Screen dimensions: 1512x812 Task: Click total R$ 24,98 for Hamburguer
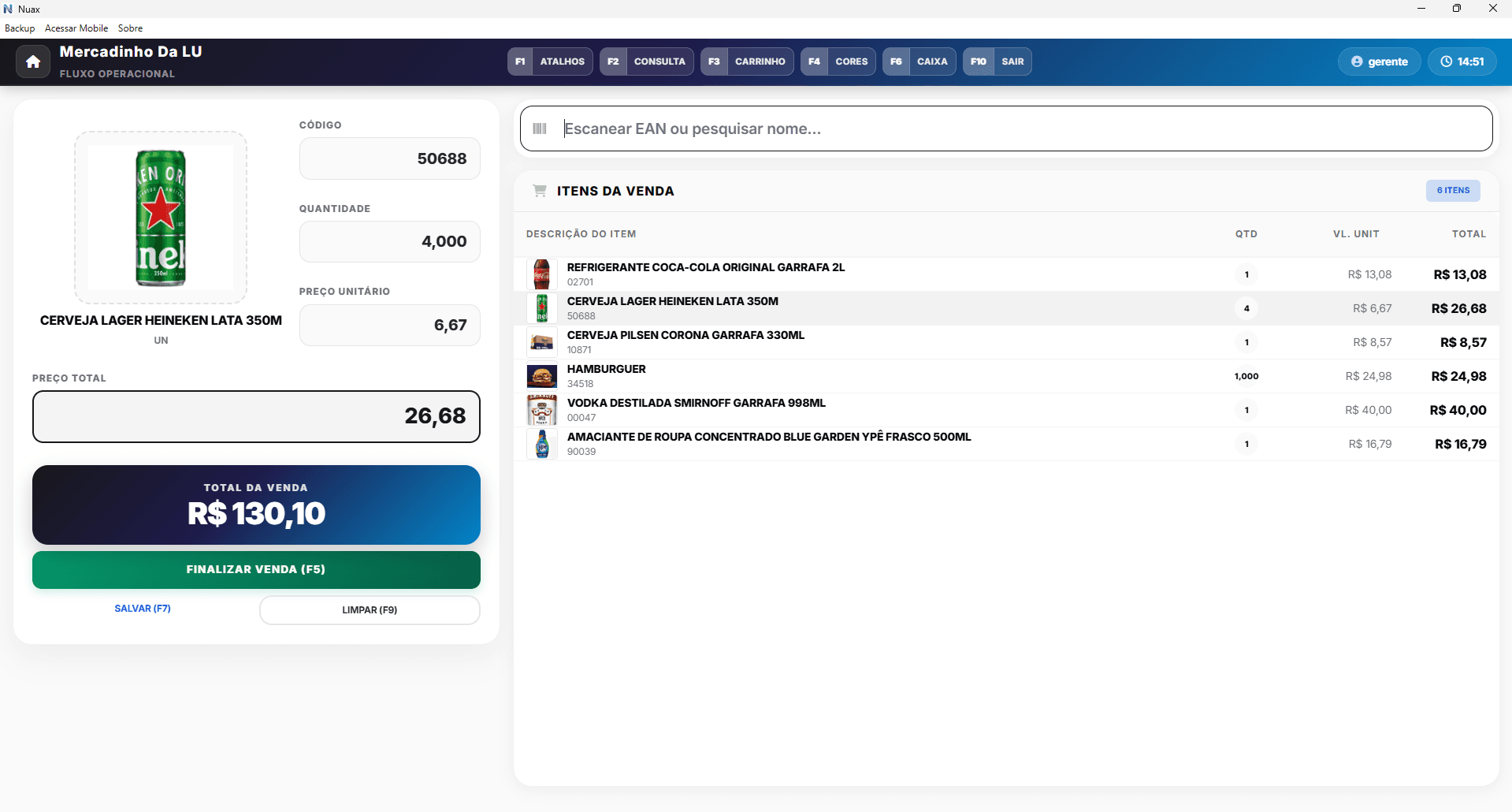coord(1458,376)
